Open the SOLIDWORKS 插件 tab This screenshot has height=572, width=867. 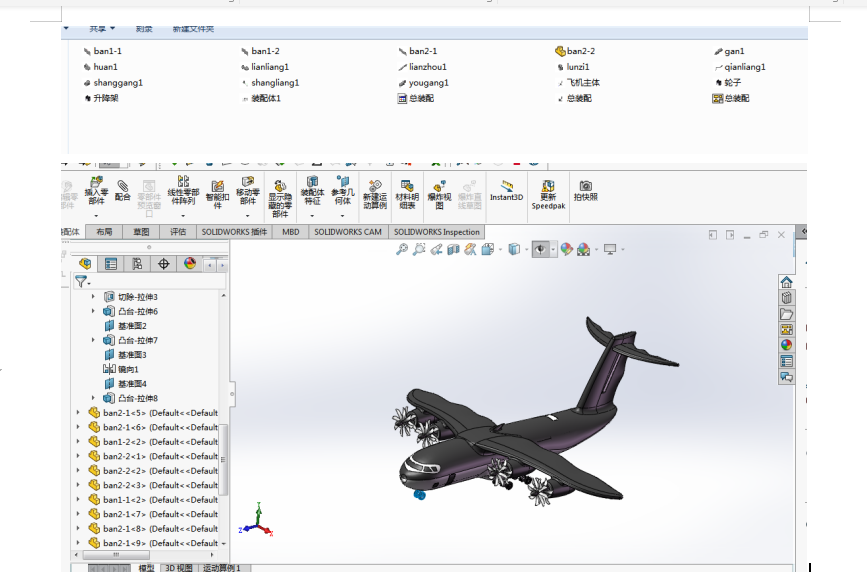(x=234, y=232)
